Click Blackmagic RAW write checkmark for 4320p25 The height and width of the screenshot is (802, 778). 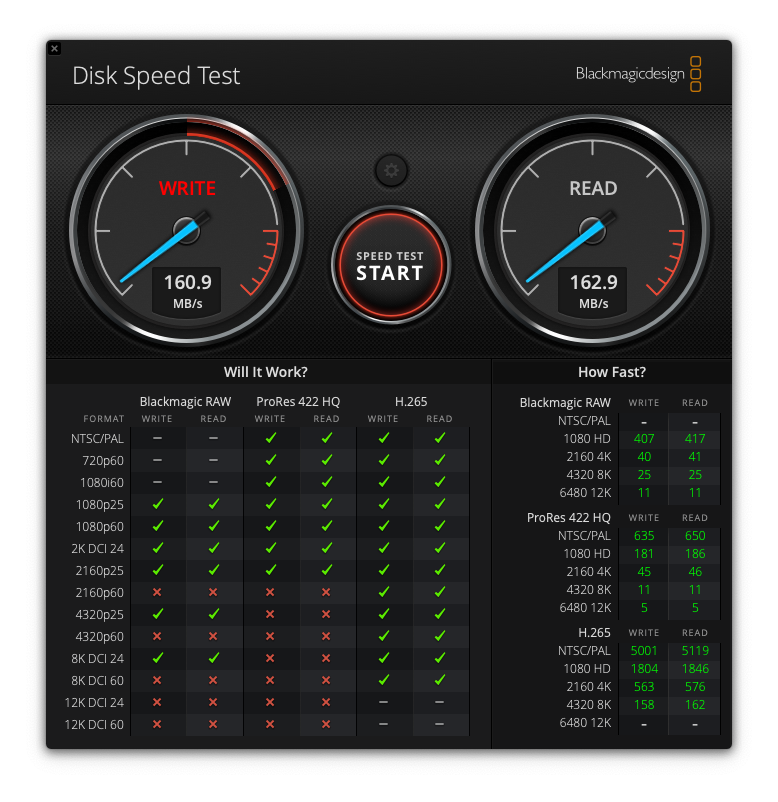click(x=158, y=614)
